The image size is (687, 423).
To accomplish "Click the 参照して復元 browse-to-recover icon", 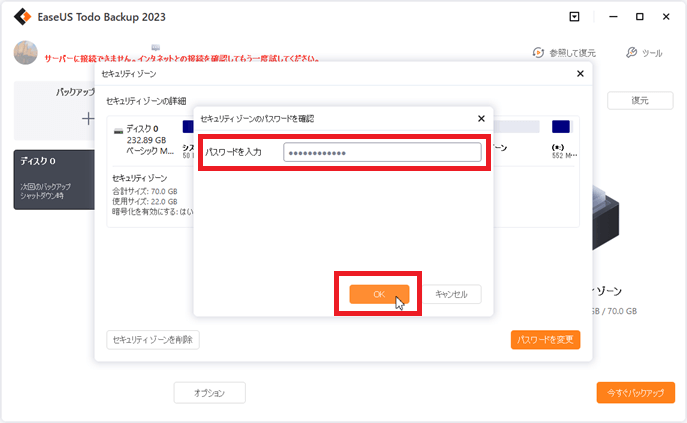I will click(538, 53).
